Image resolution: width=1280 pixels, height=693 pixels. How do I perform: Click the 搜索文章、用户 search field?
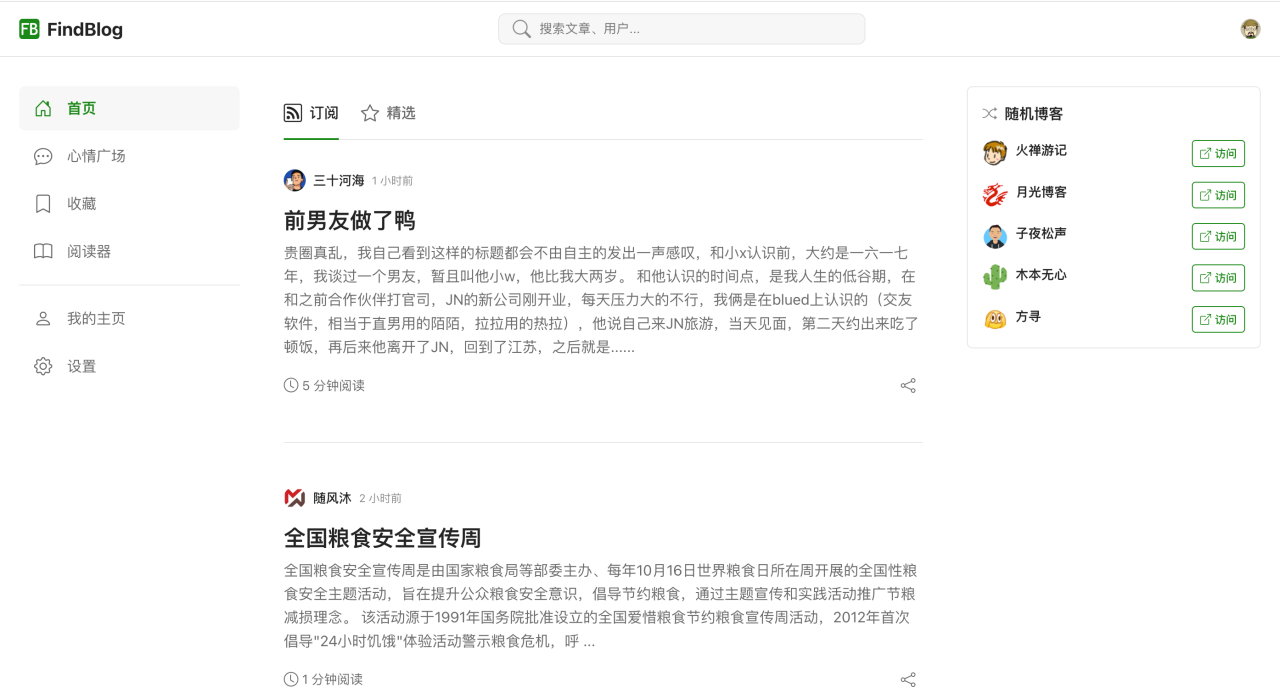pos(690,29)
